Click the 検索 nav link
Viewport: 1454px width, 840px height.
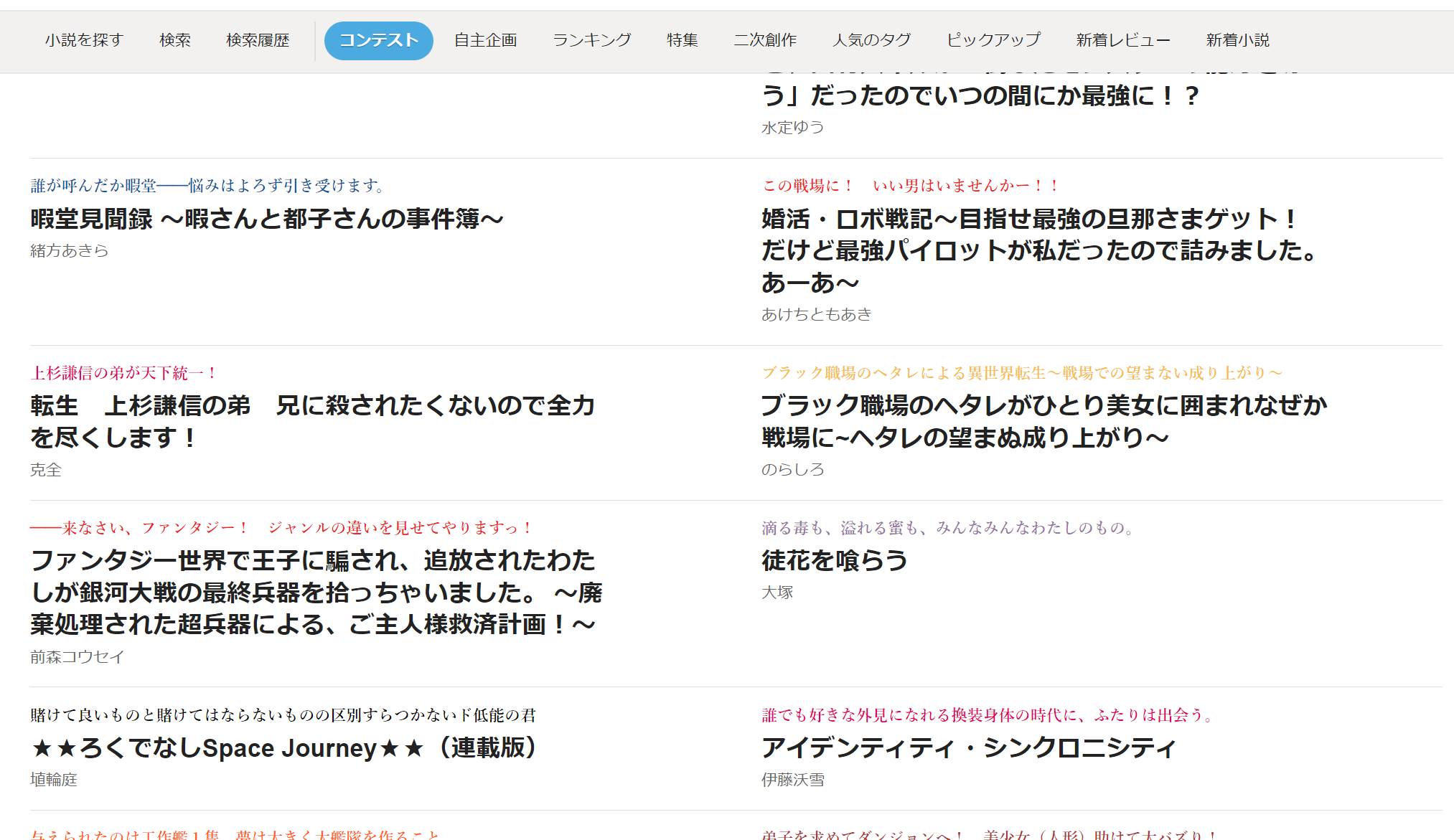pyautogui.click(x=175, y=40)
